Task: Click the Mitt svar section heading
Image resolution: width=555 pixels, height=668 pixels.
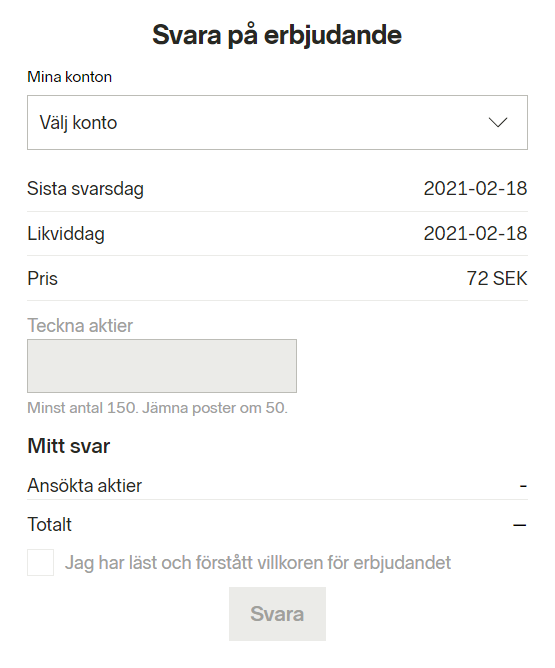Action: coord(69,446)
